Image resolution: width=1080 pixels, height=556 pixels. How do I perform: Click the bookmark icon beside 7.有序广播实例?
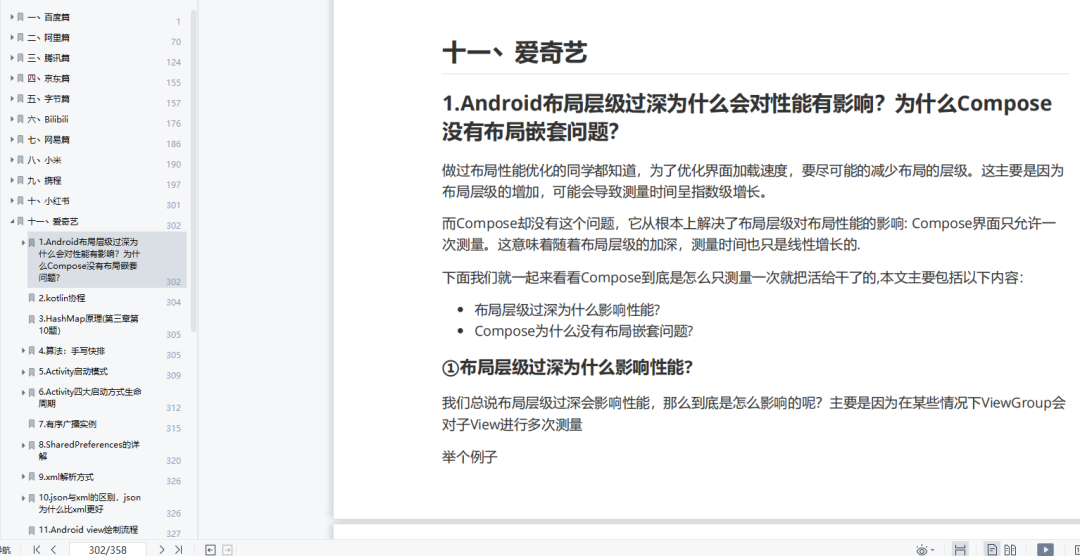[32, 424]
